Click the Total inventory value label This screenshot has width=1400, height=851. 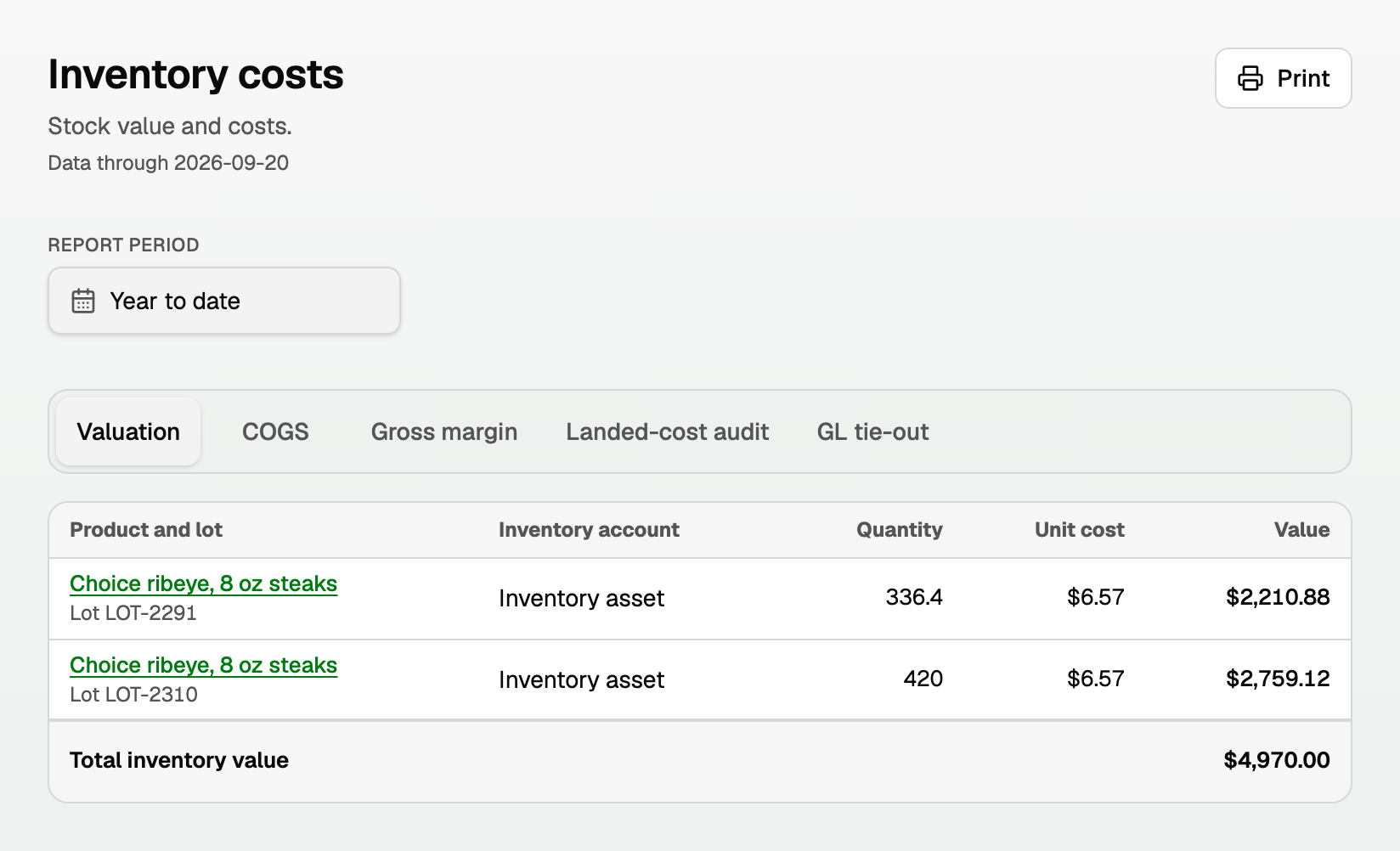point(179,760)
